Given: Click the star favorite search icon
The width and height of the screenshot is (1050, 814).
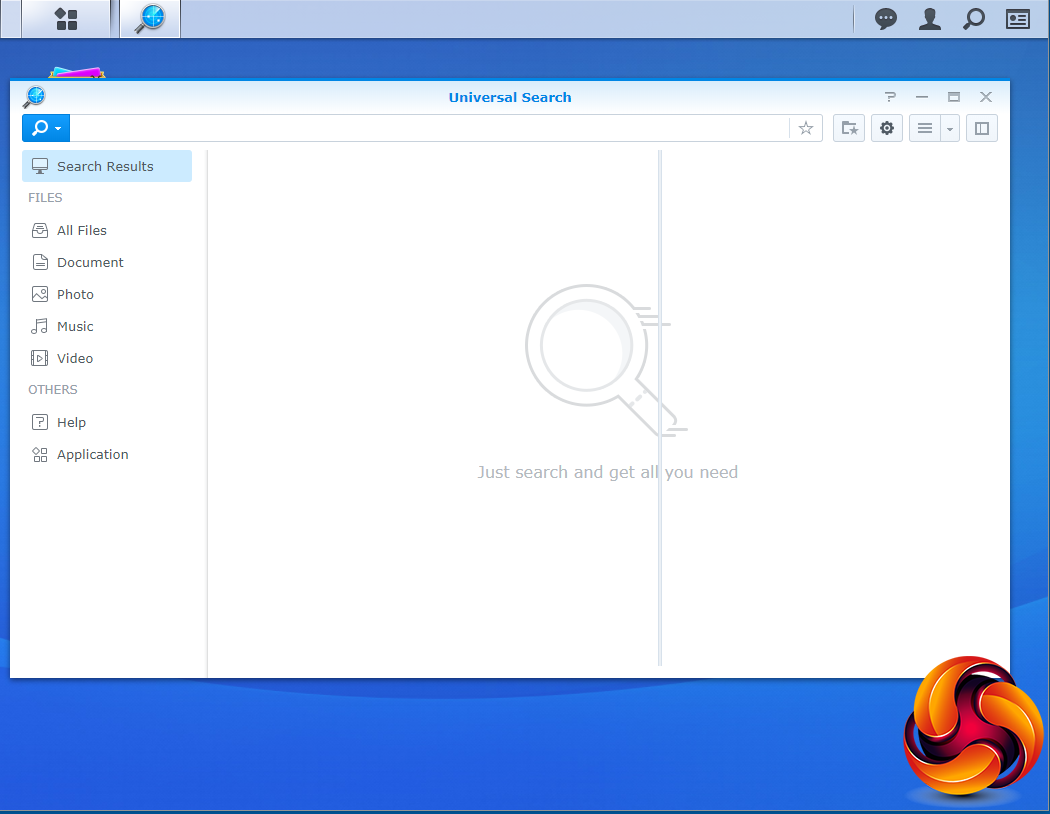Looking at the screenshot, I should point(806,128).
